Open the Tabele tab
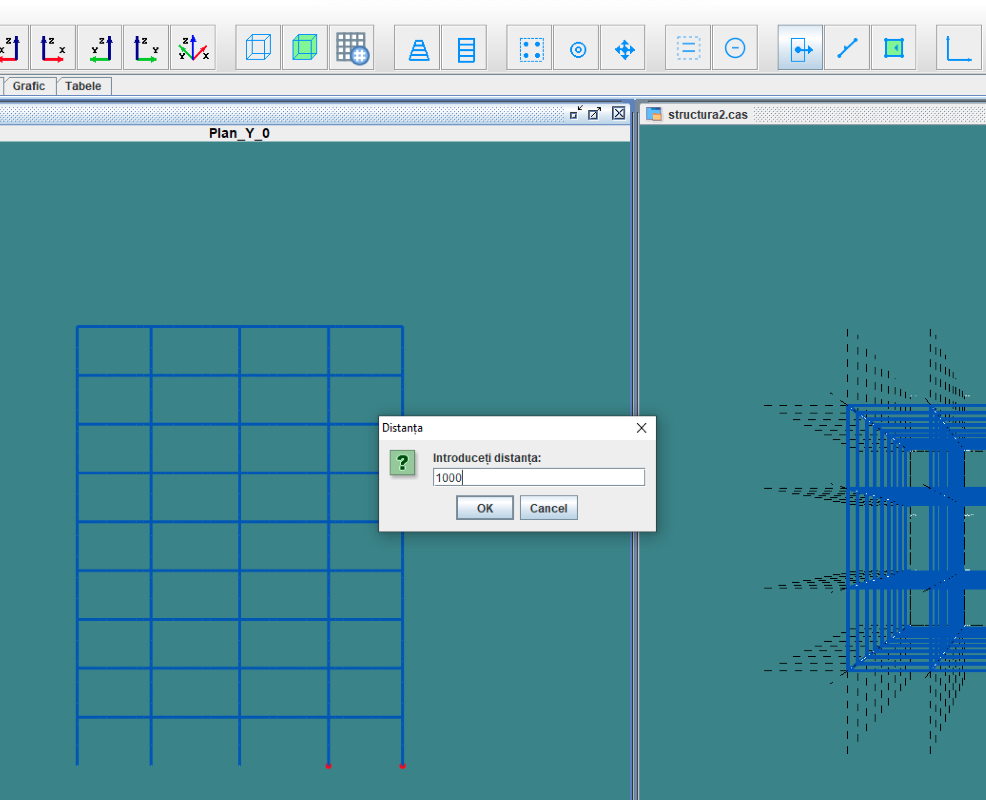This screenshot has height=800, width=986. (83, 86)
